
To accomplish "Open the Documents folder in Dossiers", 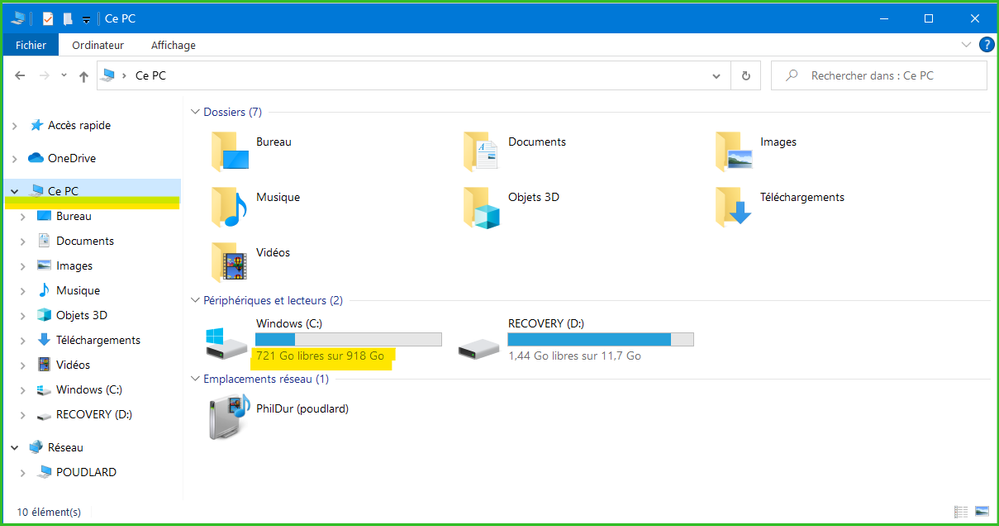I will click(481, 152).
